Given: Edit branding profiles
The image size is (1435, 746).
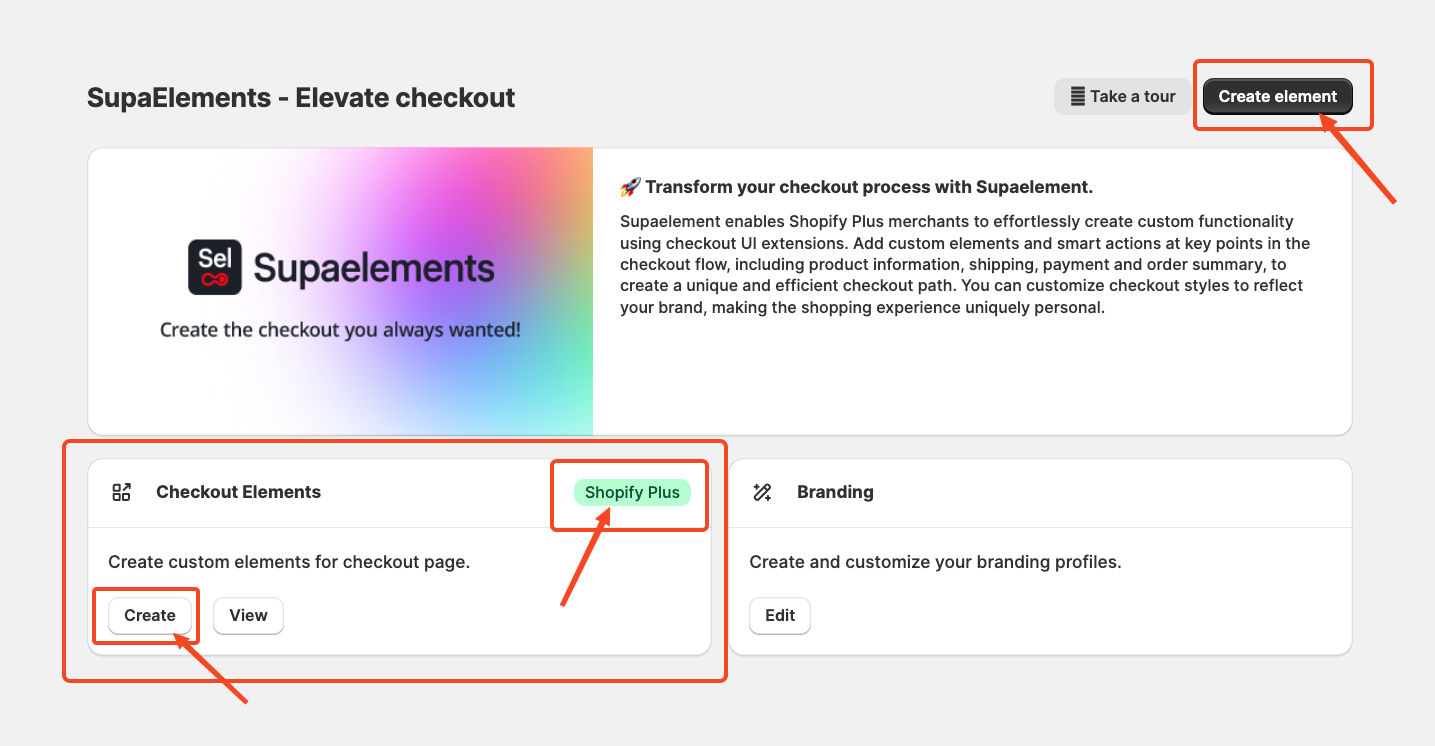Looking at the screenshot, I should pyautogui.click(x=780, y=616).
